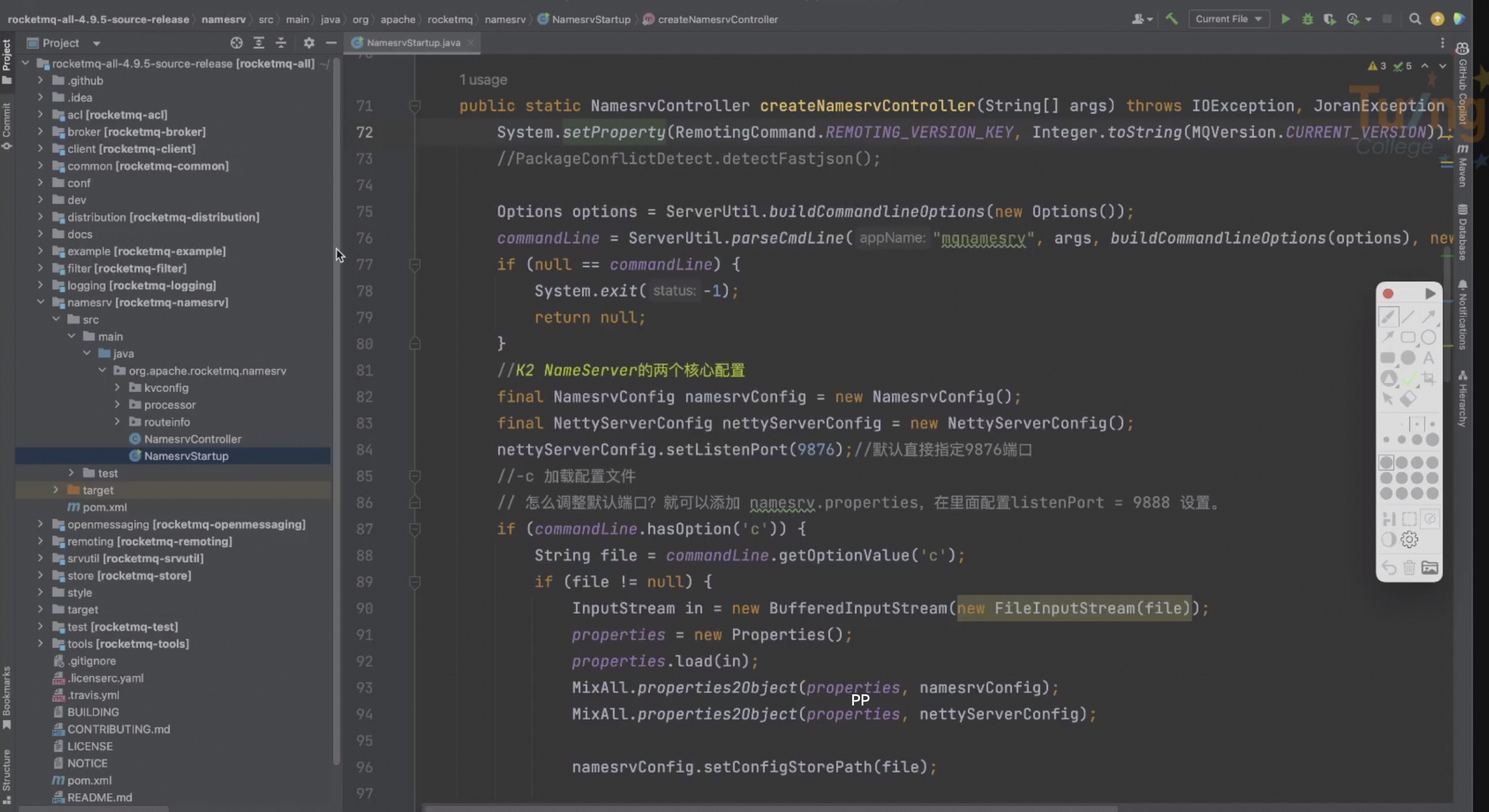Image resolution: width=1489 pixels, height=812 pixels.
Task: Toggle code folding at line 71 method
Action: 414,106
